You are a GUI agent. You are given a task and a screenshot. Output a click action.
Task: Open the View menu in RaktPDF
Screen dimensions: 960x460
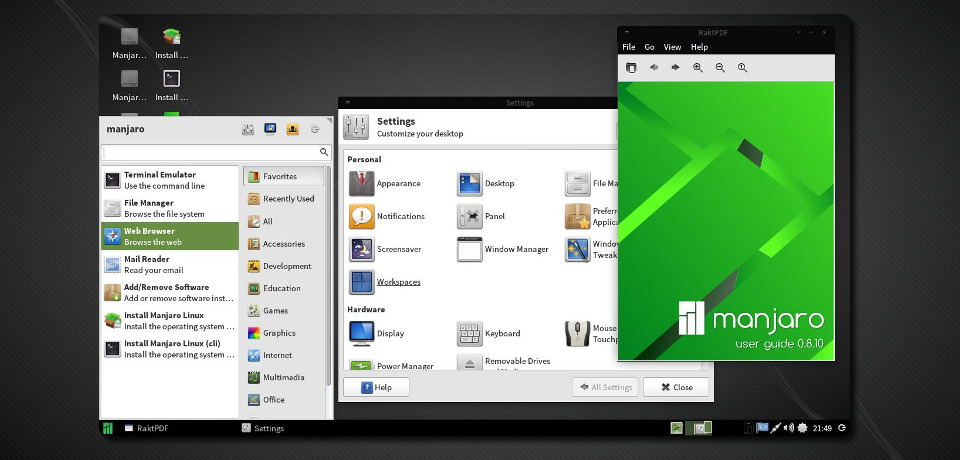pos(672,47)
